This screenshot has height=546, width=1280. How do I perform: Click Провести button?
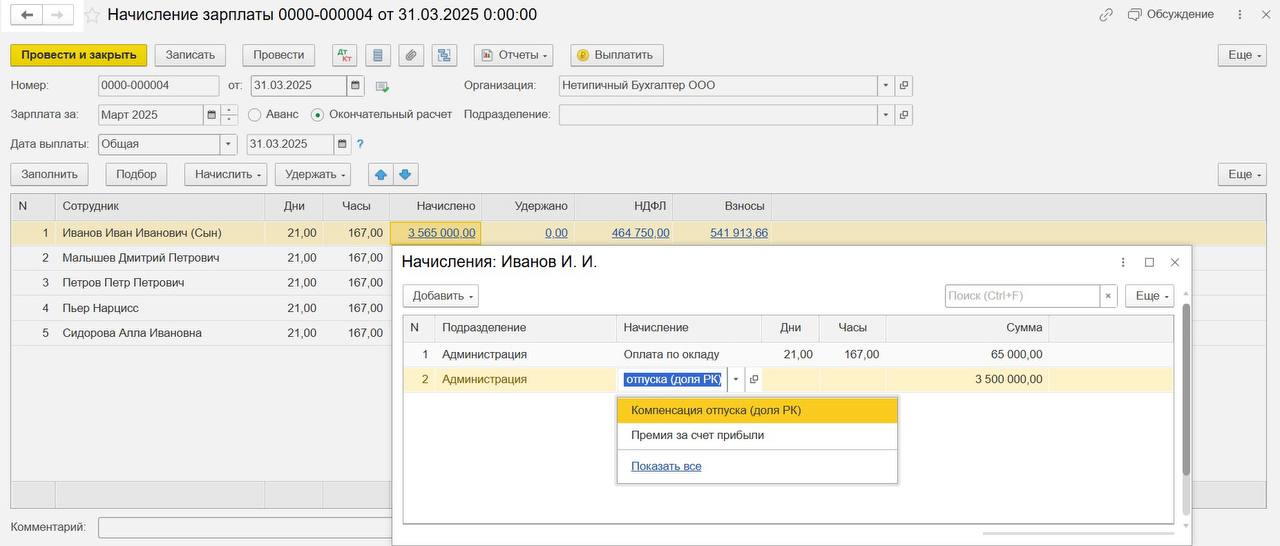coord(279,55)
